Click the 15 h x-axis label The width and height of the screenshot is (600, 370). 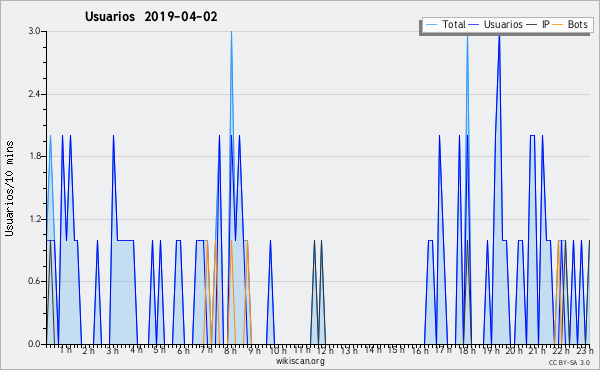point(396,350)
